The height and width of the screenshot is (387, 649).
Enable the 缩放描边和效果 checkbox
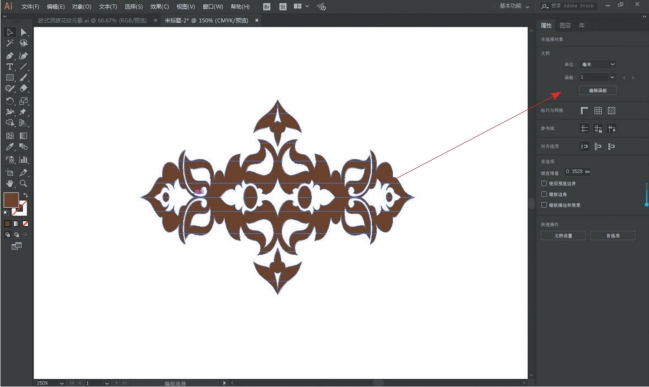tap(544, 204)
